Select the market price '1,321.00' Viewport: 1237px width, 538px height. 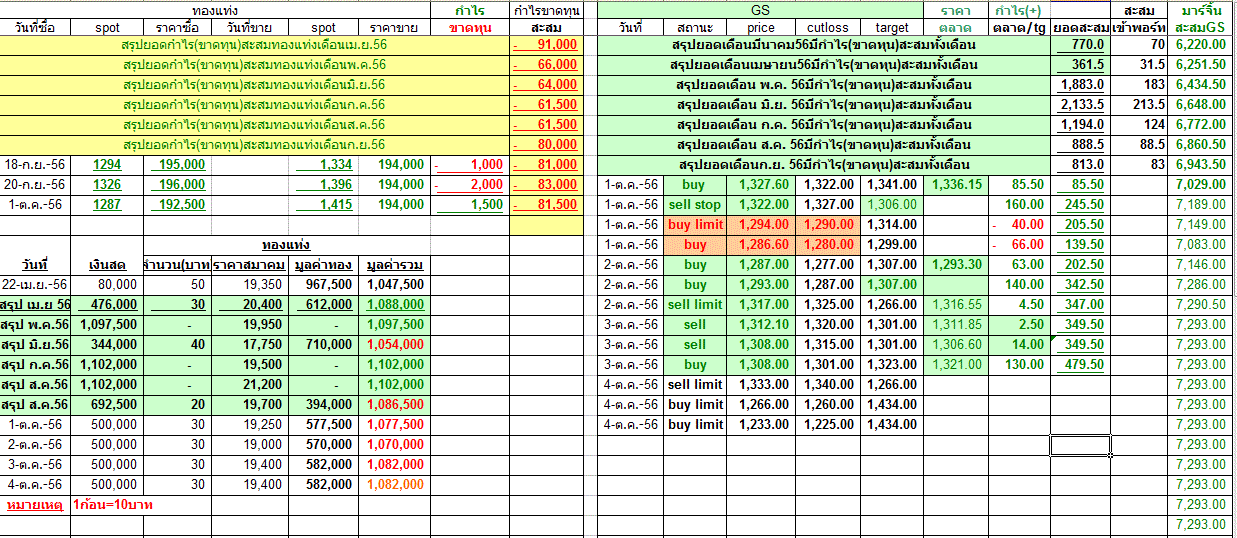(957, 364)
